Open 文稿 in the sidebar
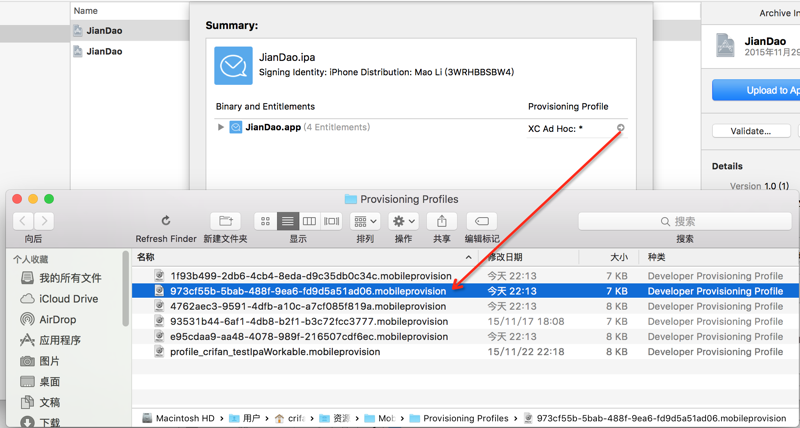 click(40, 402)
